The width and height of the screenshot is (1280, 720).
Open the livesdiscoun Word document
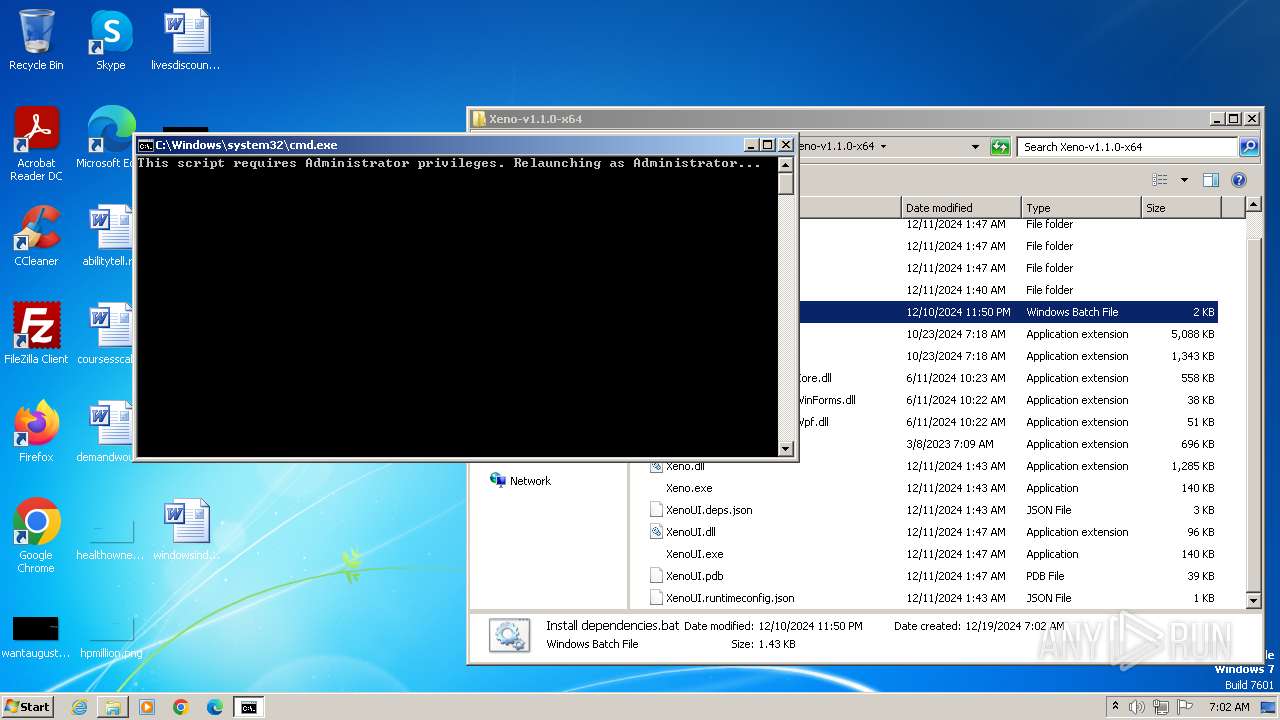coord(186,40)
